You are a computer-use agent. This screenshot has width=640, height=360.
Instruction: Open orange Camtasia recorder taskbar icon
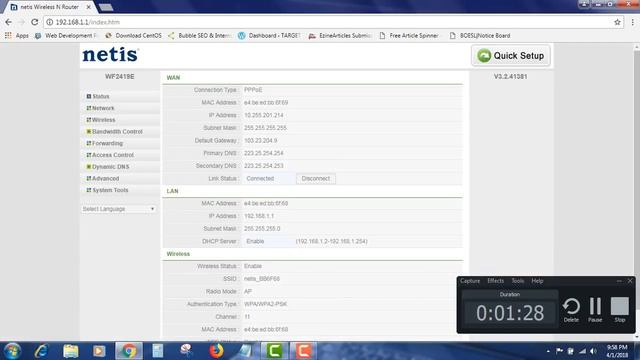pyautogui.click(x=303, y=351)
